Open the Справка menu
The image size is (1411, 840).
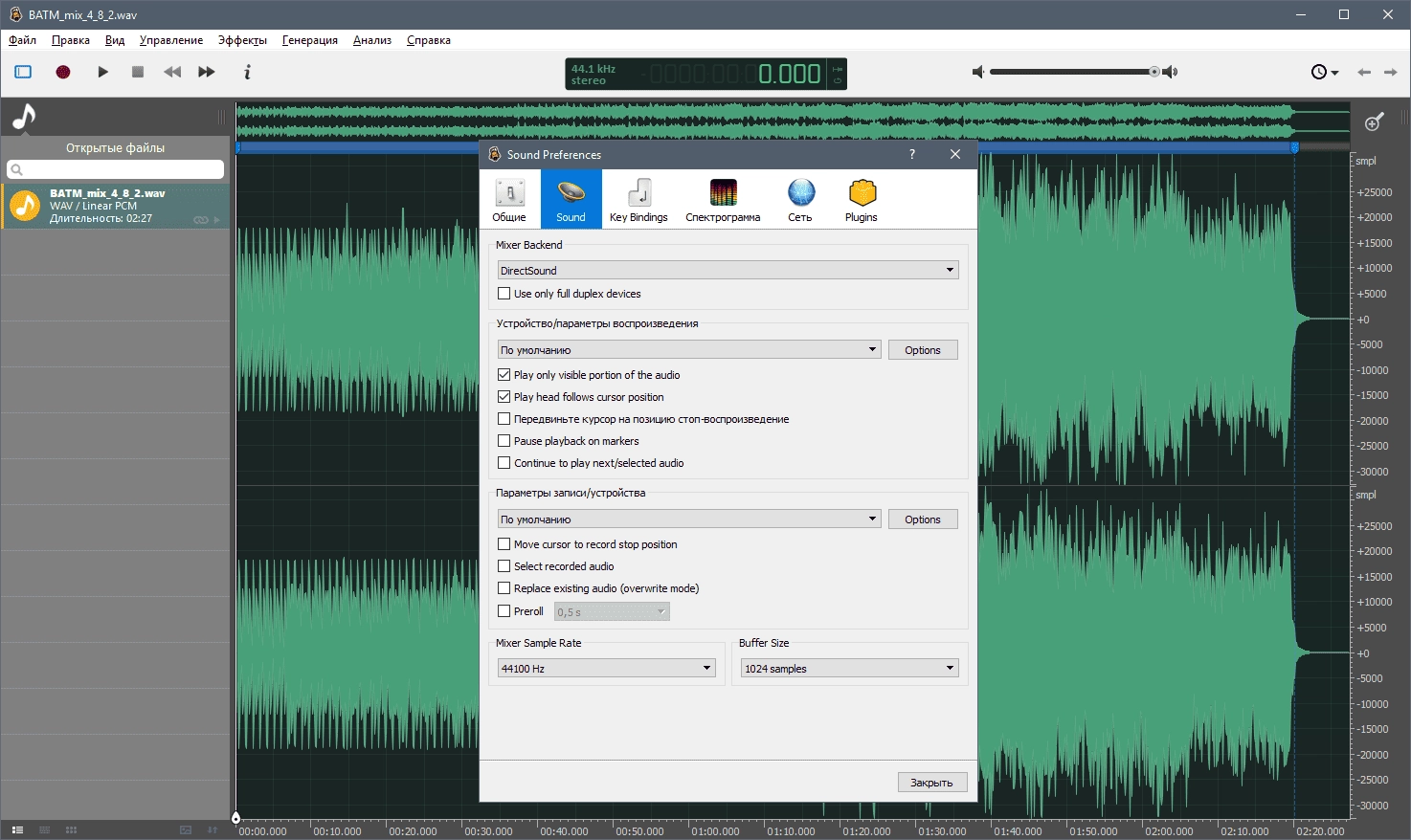[429, 40]
